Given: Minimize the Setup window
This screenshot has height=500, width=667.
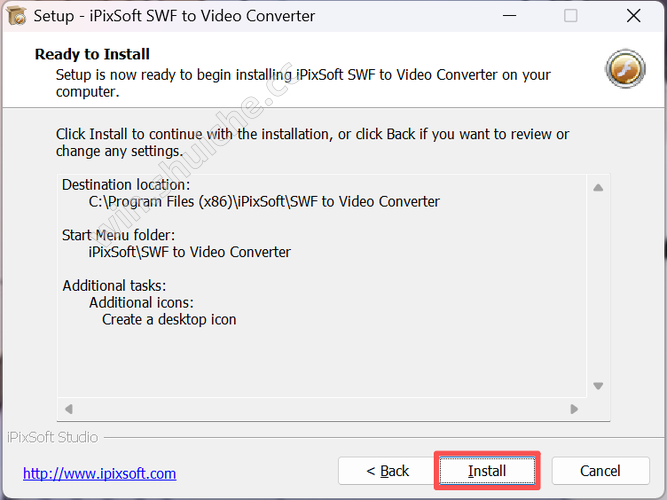Looking at the screenshot, I should pos(509,16).
